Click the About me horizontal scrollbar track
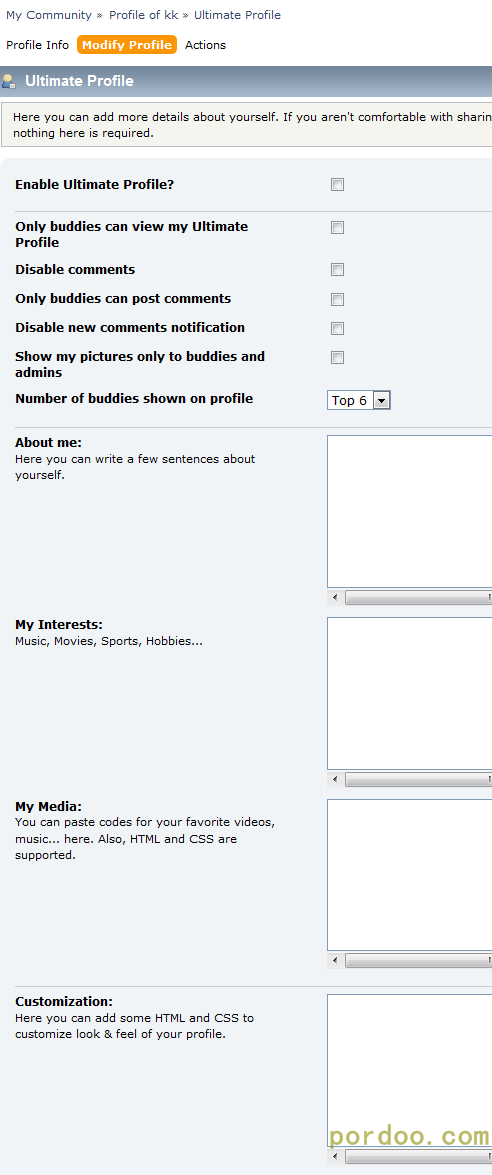The image size is (492, 1175). pyautogui.click(x=417, y=598)
